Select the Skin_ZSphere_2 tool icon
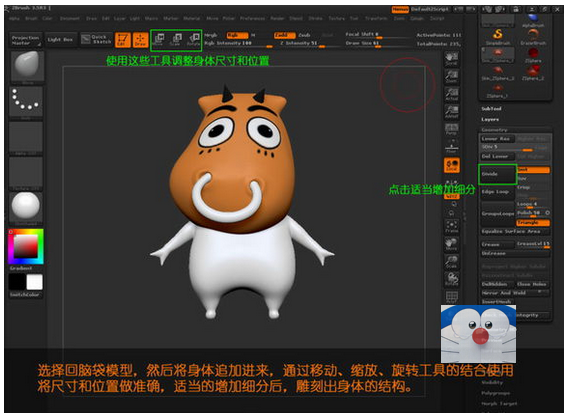This screenshot has width=566, height=413. point(498,72)
